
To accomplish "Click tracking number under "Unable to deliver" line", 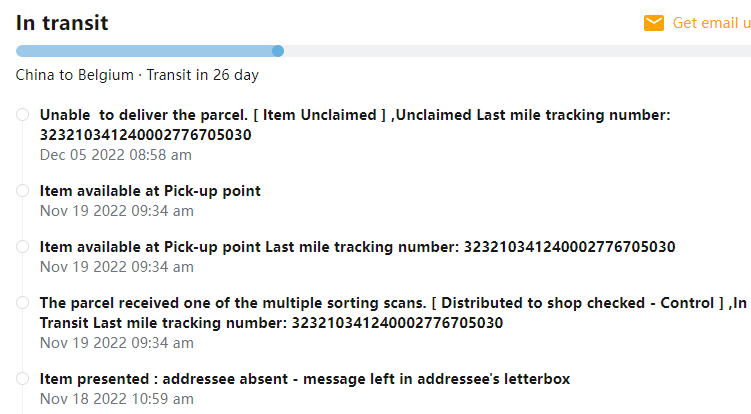I will tap(146, 135).
